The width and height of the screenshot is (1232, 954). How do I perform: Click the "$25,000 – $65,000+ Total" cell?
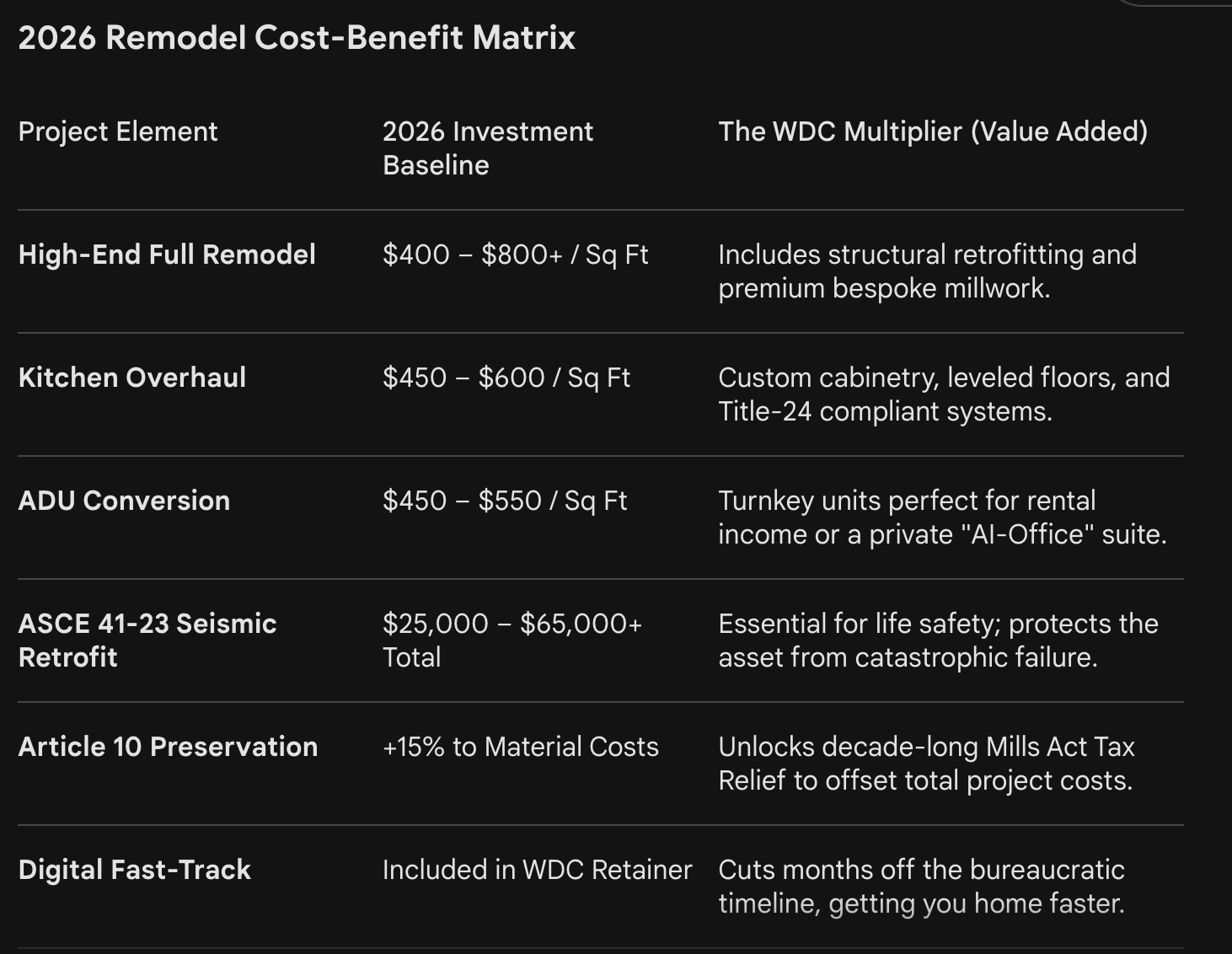(512, 640)
